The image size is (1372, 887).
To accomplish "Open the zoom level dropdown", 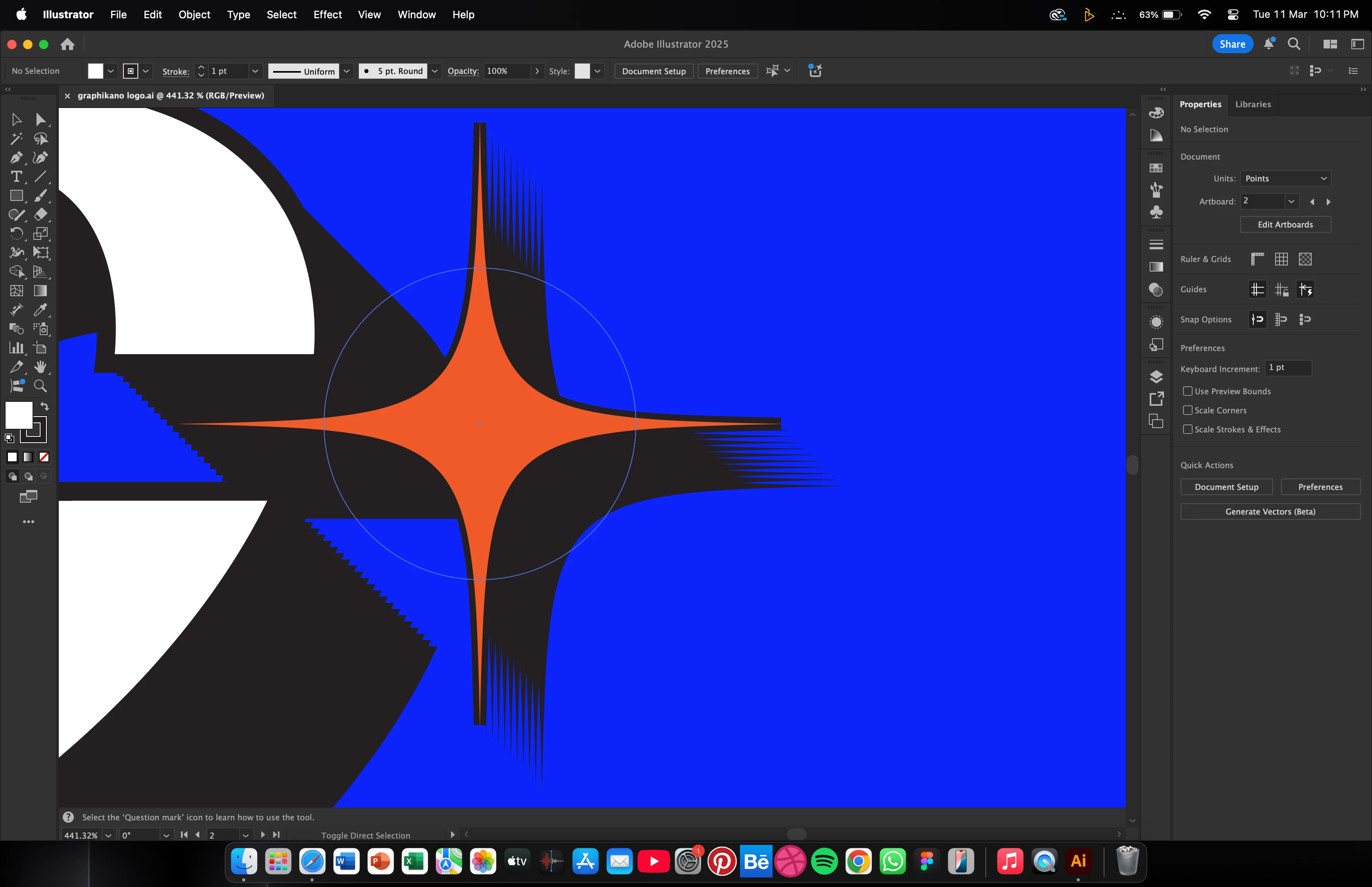I will pos(108,835).
